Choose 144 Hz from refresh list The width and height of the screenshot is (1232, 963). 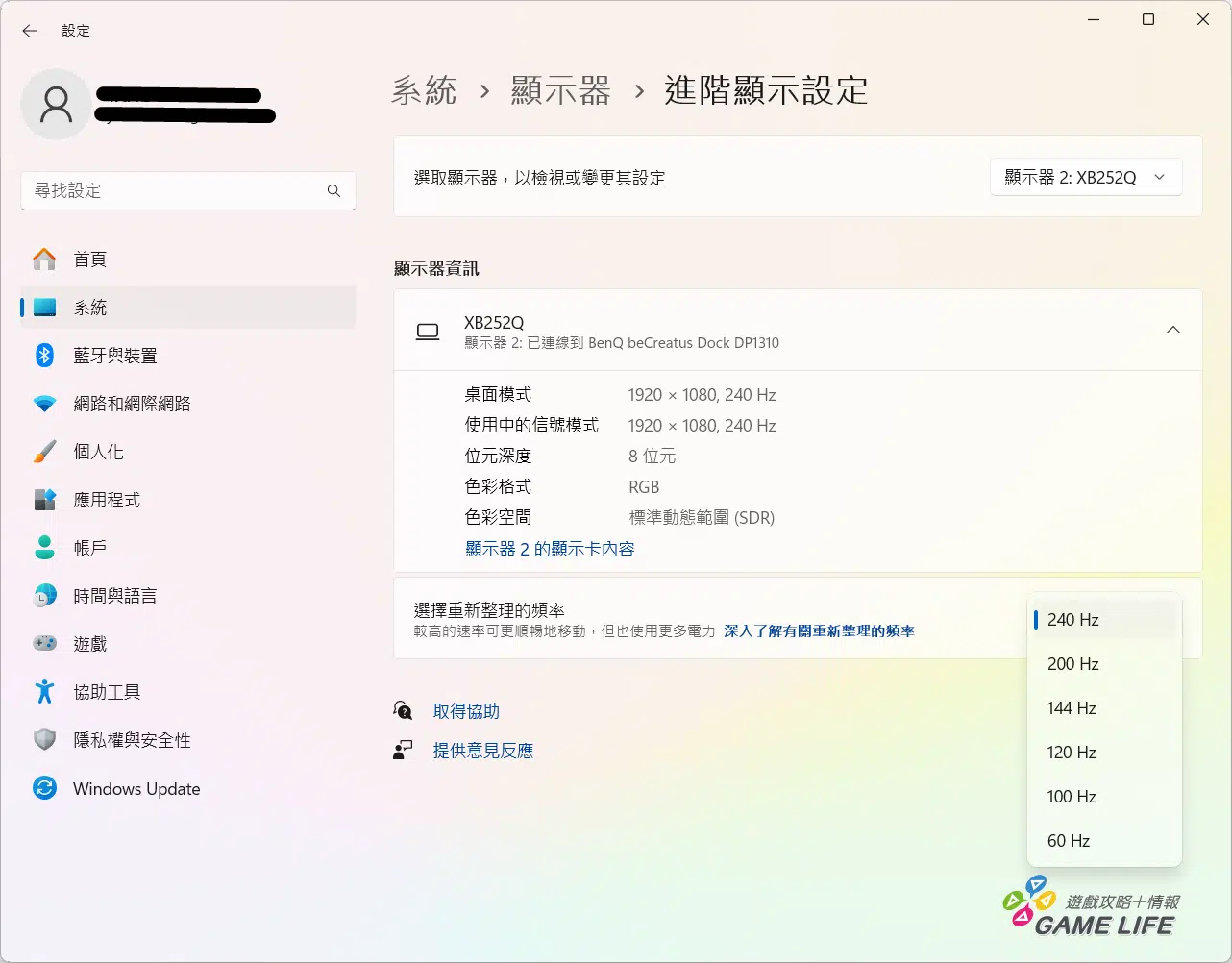[1072, 708]
